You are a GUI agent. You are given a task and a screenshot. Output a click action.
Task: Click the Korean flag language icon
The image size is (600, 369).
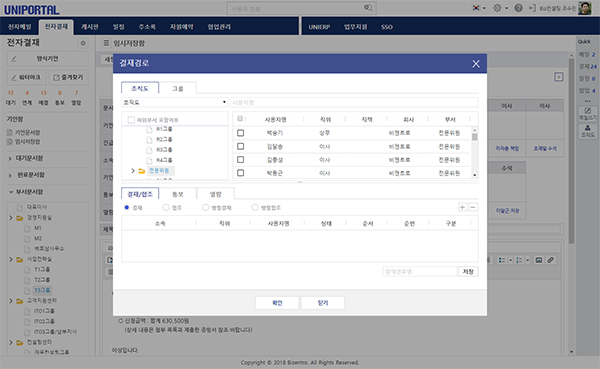476,8
